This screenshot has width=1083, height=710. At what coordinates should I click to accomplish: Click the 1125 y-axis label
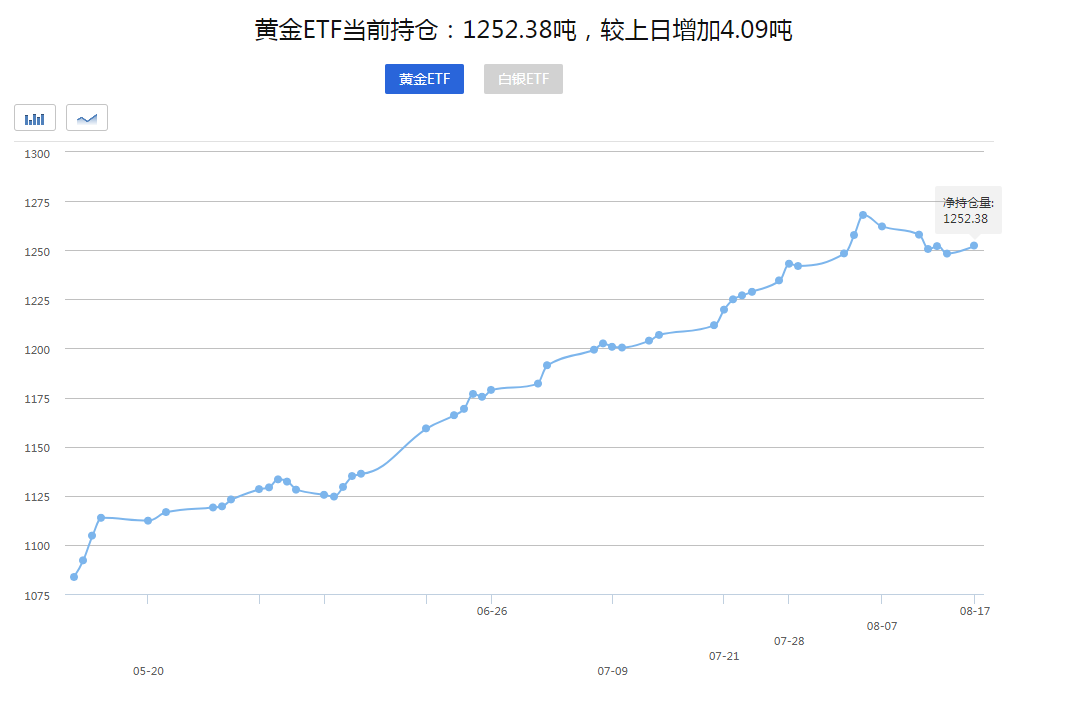(37, 497)
